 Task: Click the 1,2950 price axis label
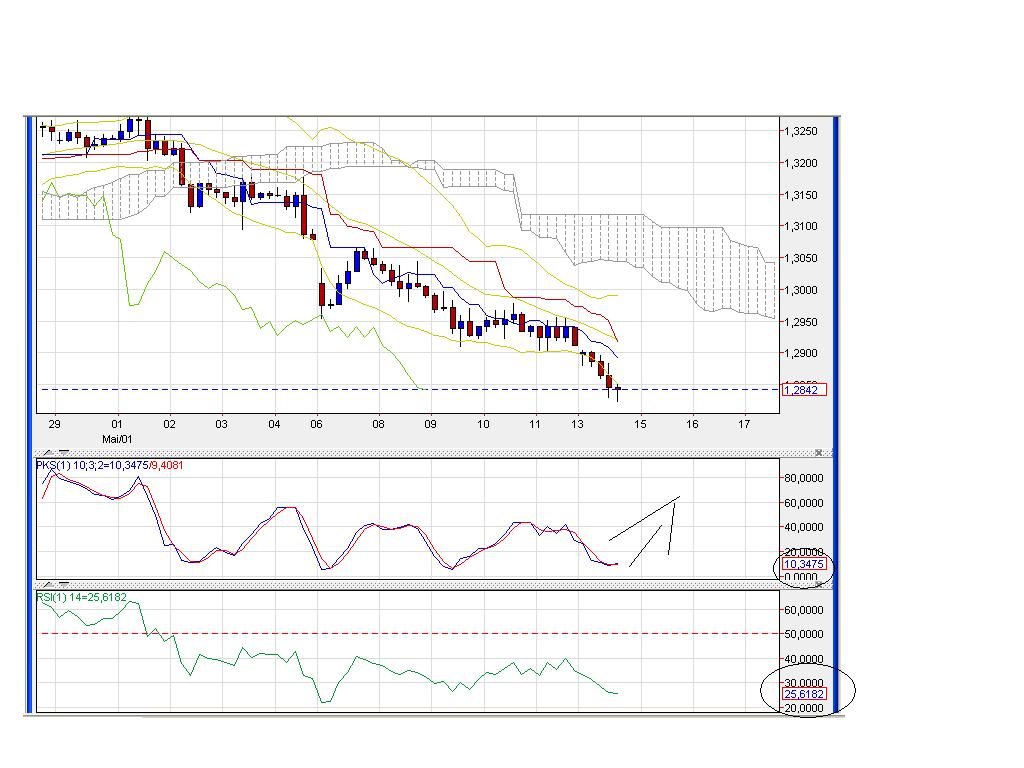(801, 322)
